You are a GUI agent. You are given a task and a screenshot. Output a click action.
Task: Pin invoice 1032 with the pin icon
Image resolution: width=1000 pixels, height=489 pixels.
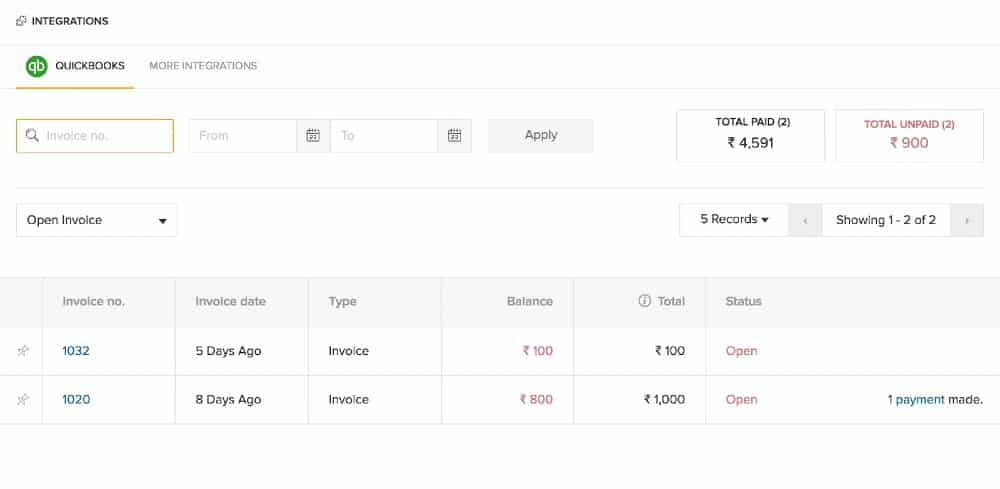click(x=22, y=351)
